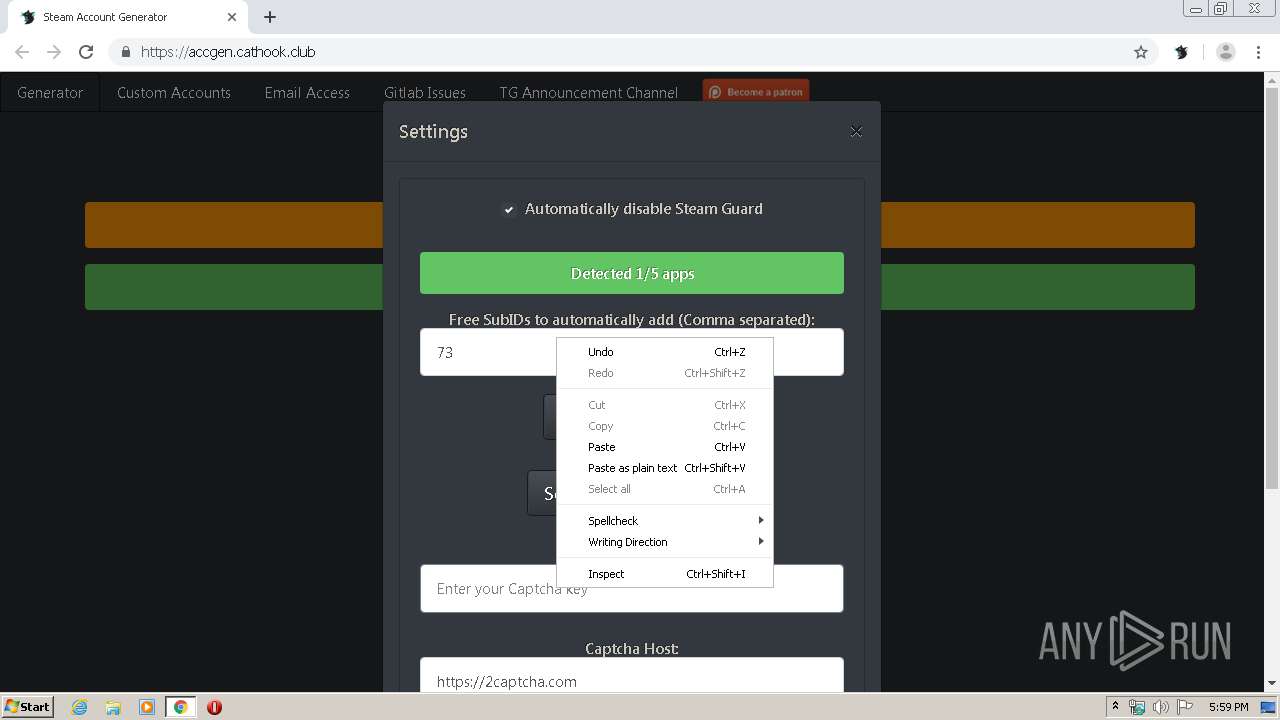The width and height of the screenshot is (1280, 720).
Task: Open the Generator nav tab
Action: coord(50,92)
